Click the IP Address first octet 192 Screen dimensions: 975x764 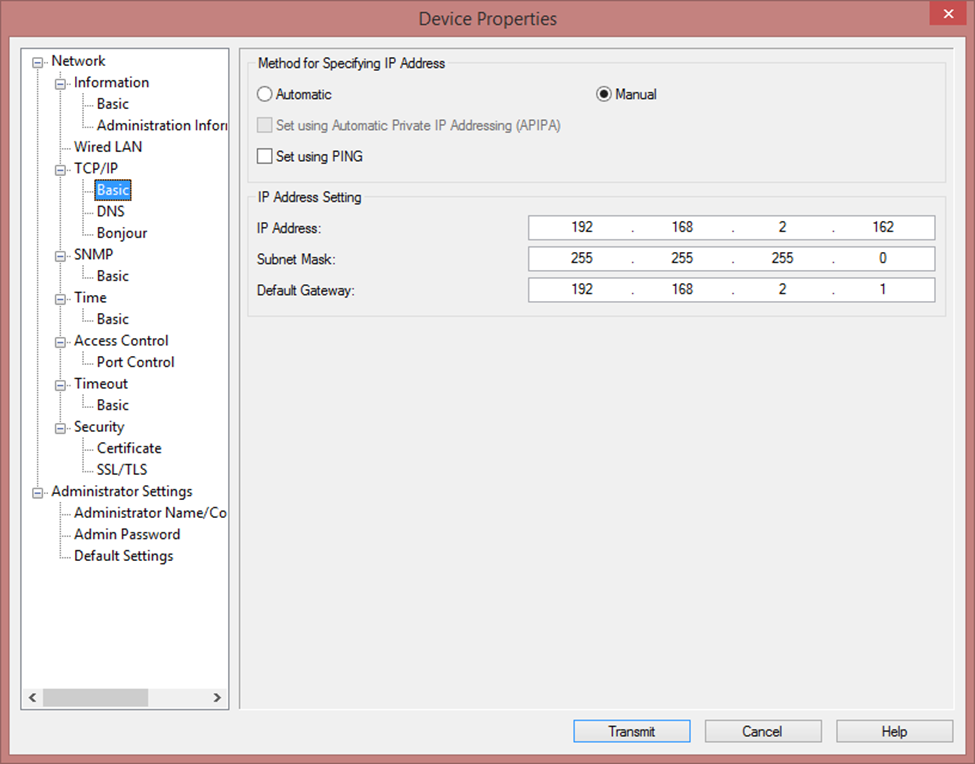pos(582,228)
